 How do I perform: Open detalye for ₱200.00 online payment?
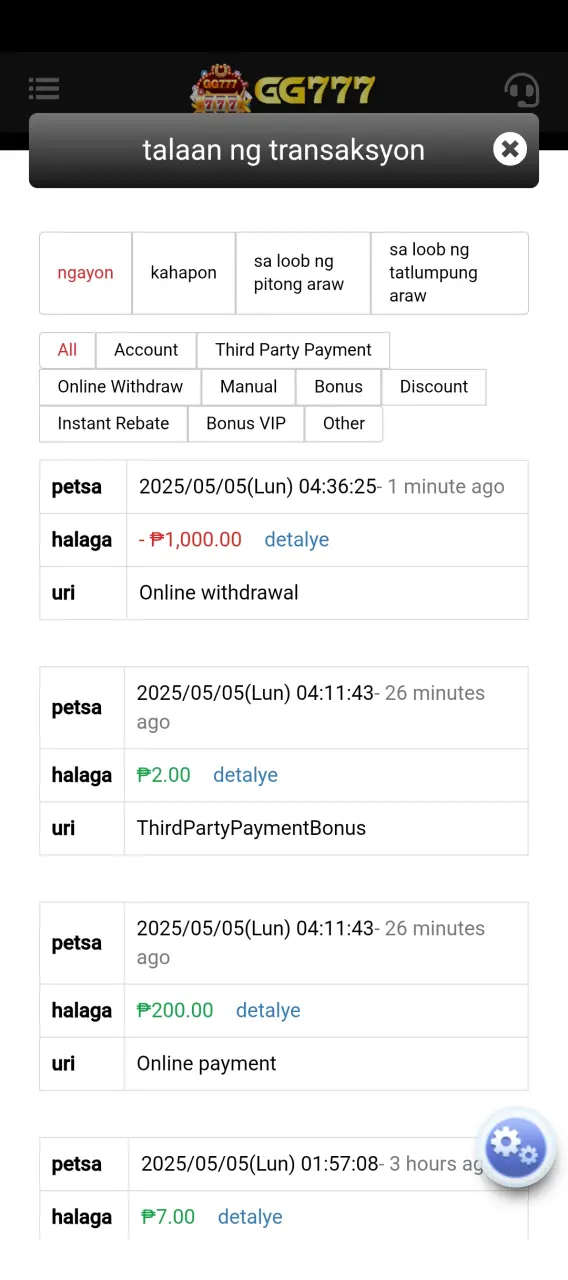268,1010
